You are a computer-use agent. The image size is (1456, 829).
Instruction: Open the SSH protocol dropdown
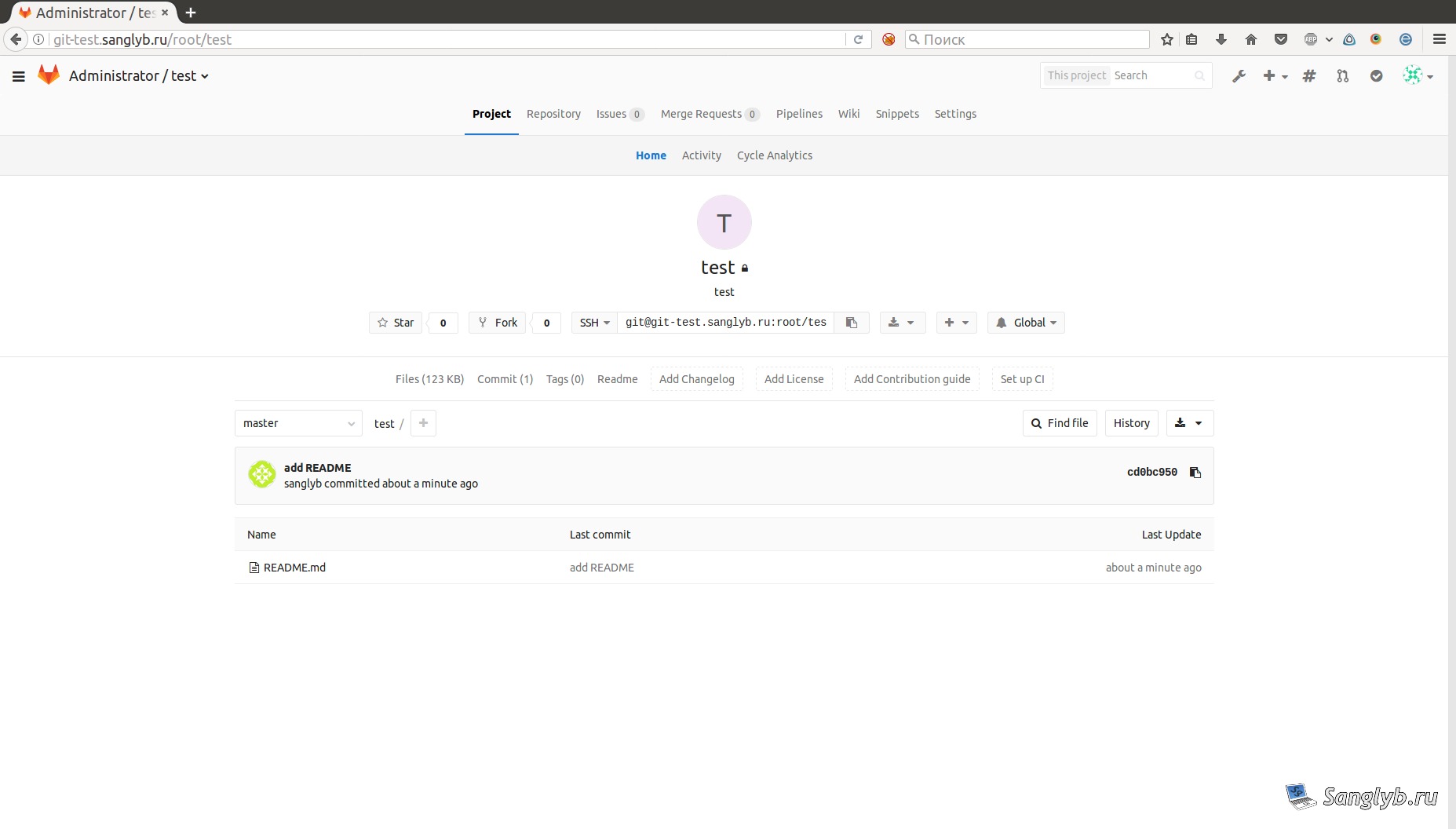click(594, 323)
